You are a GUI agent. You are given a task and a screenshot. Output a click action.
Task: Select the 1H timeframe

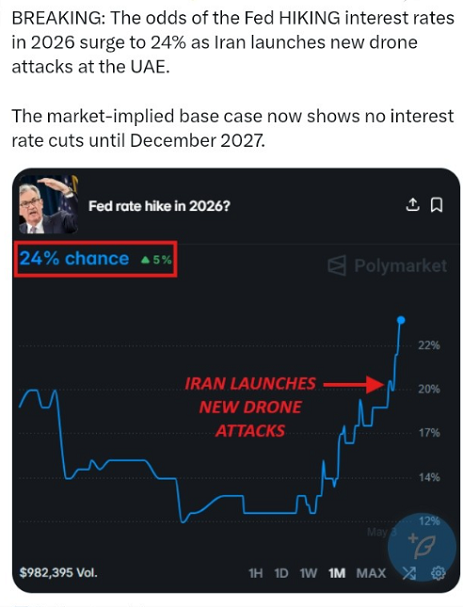tap(256, 573)
